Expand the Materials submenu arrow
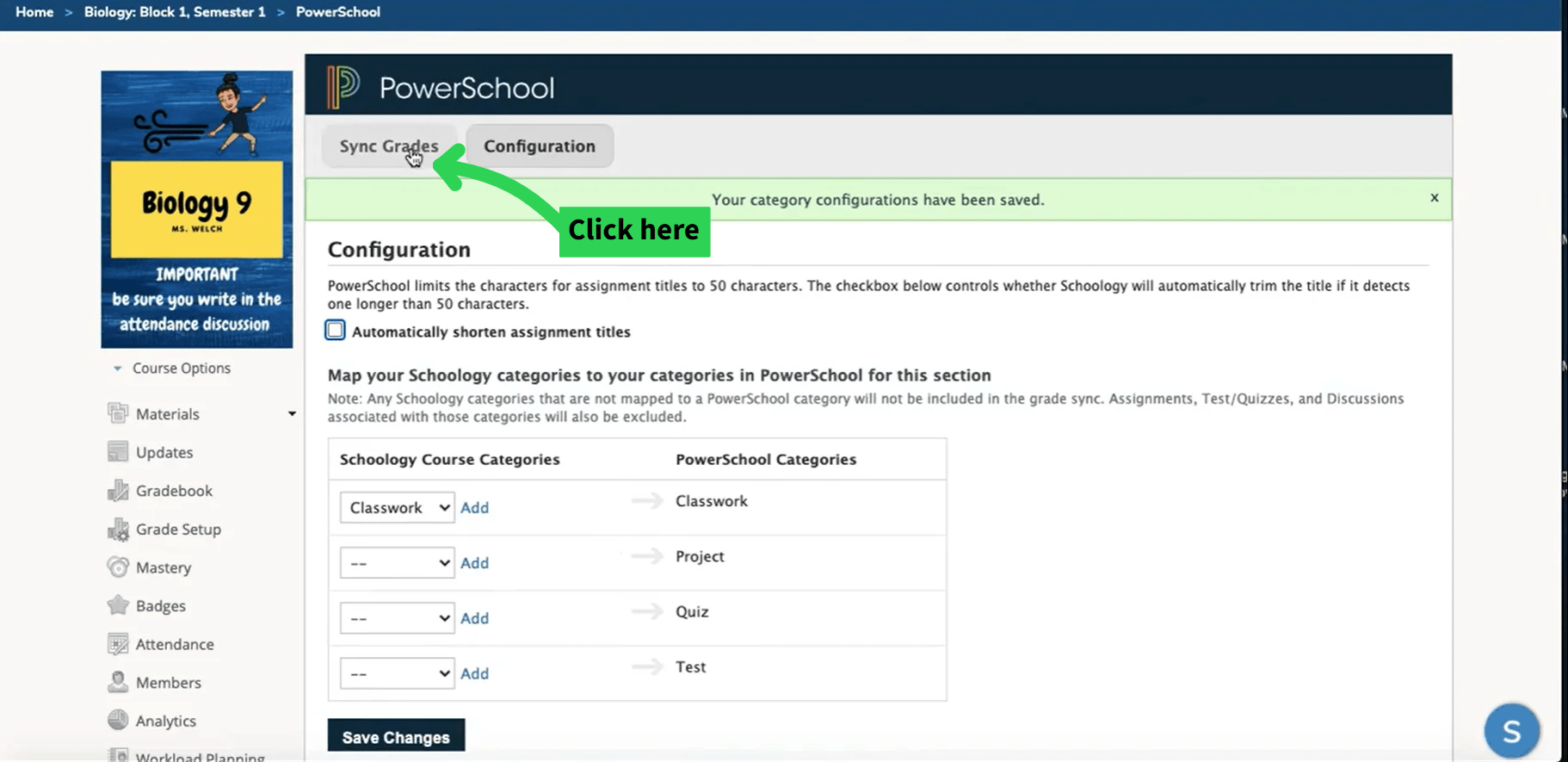The height and width of the screenshot is (762, 1568). pyautogui.click(x=292, y=414)
